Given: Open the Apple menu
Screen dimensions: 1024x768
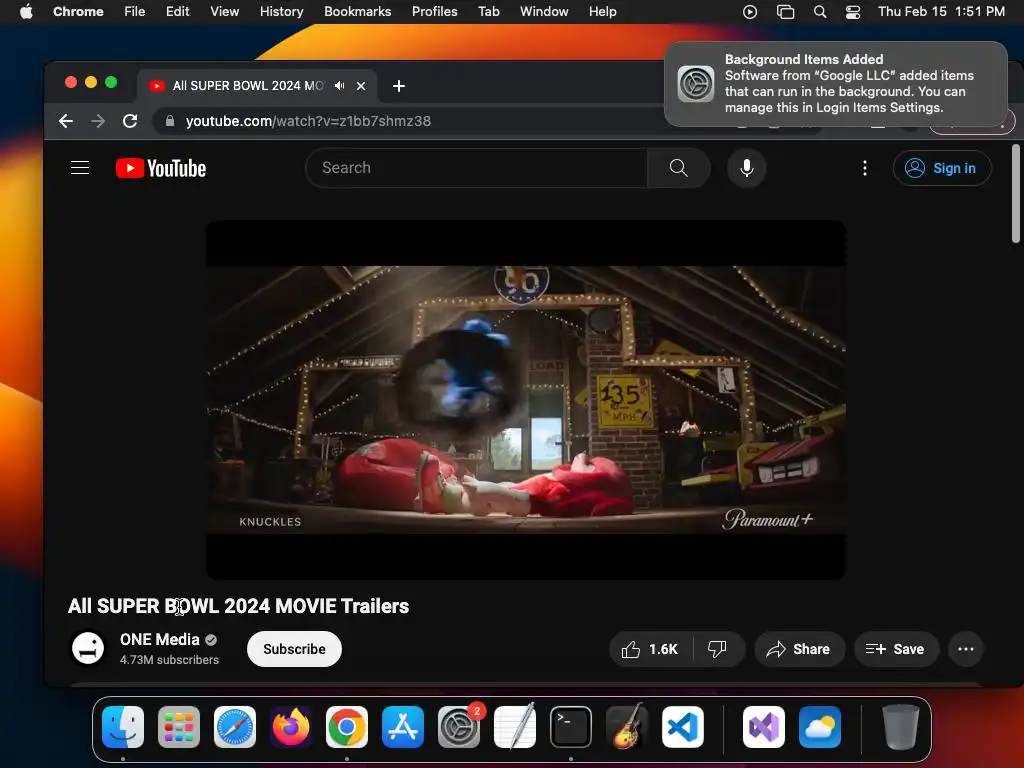Looking at the screenshot, I should (26, 11).
